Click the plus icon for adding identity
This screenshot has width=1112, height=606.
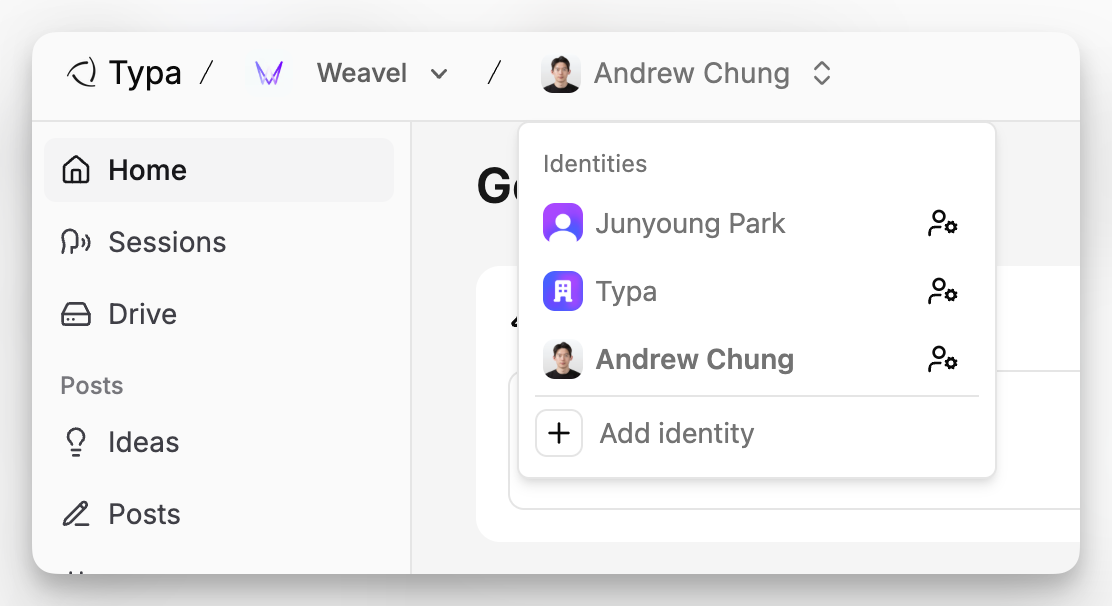(559, 433)
